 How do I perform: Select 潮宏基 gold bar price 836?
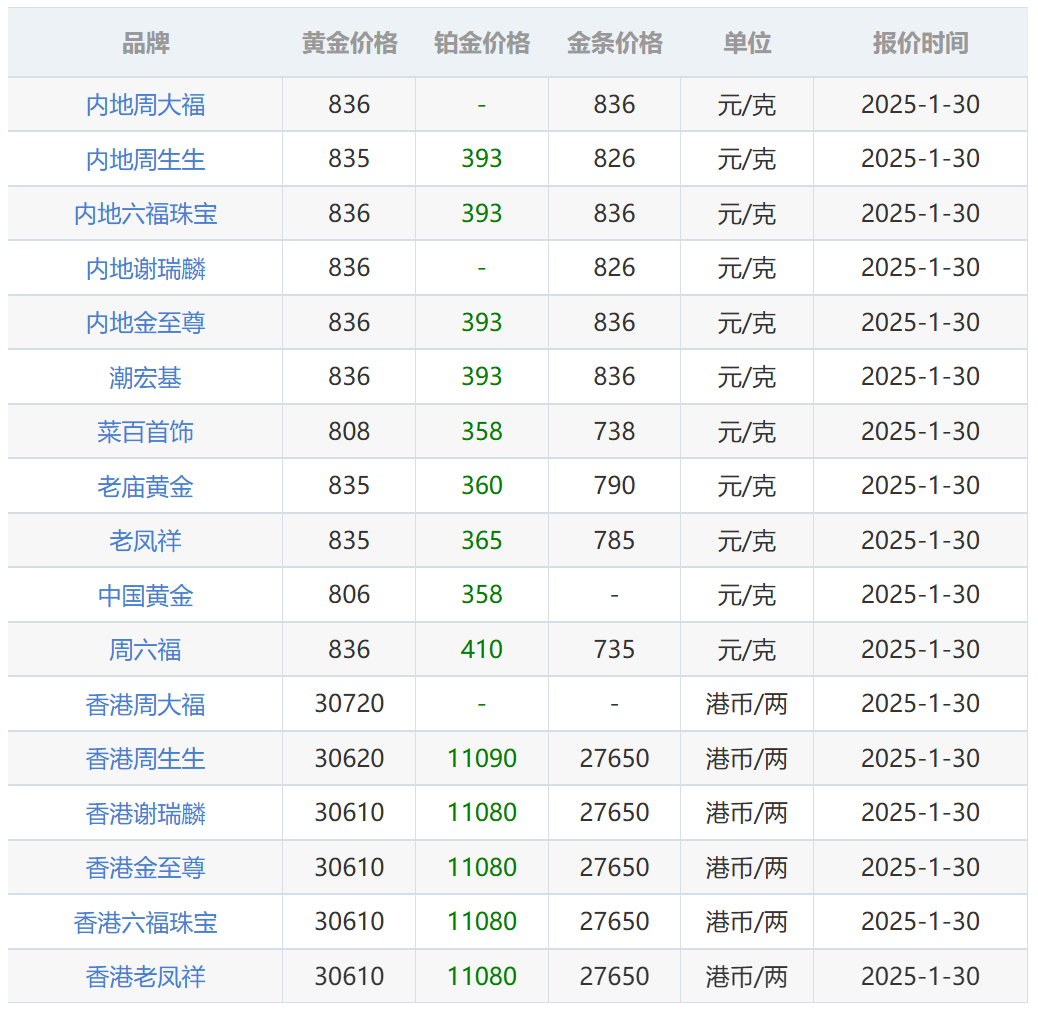(614, 377)
